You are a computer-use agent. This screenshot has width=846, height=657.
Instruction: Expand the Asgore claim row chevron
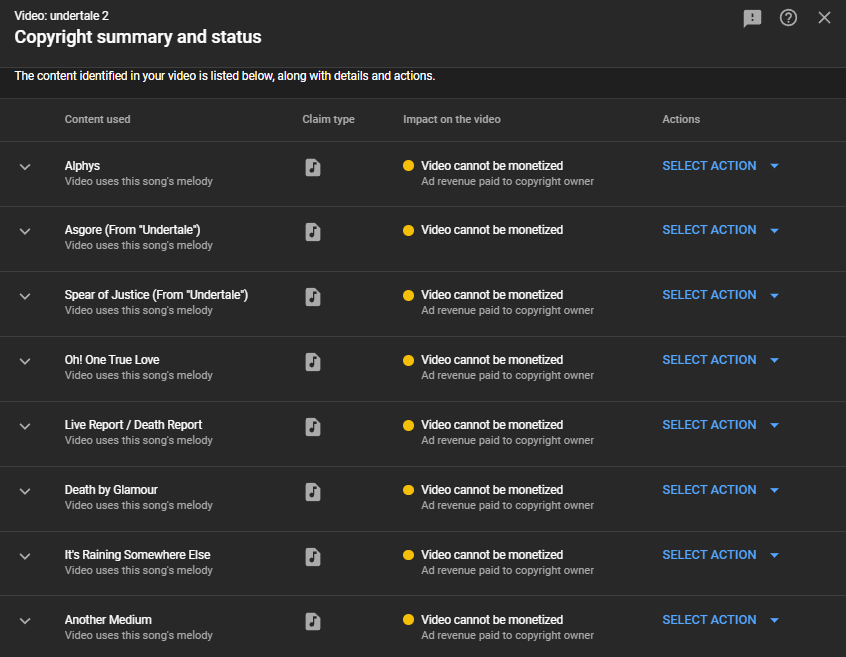[x=25, y=231]
